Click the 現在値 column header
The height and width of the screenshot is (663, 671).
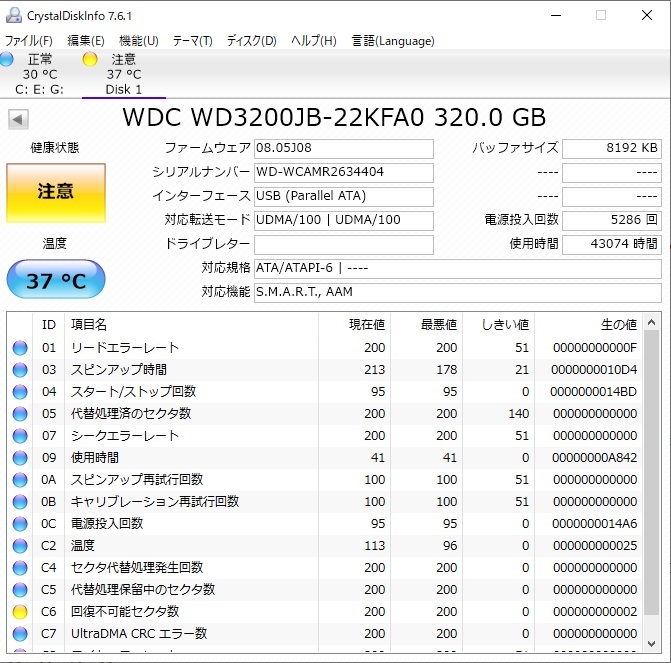click(x=354, y=325)
